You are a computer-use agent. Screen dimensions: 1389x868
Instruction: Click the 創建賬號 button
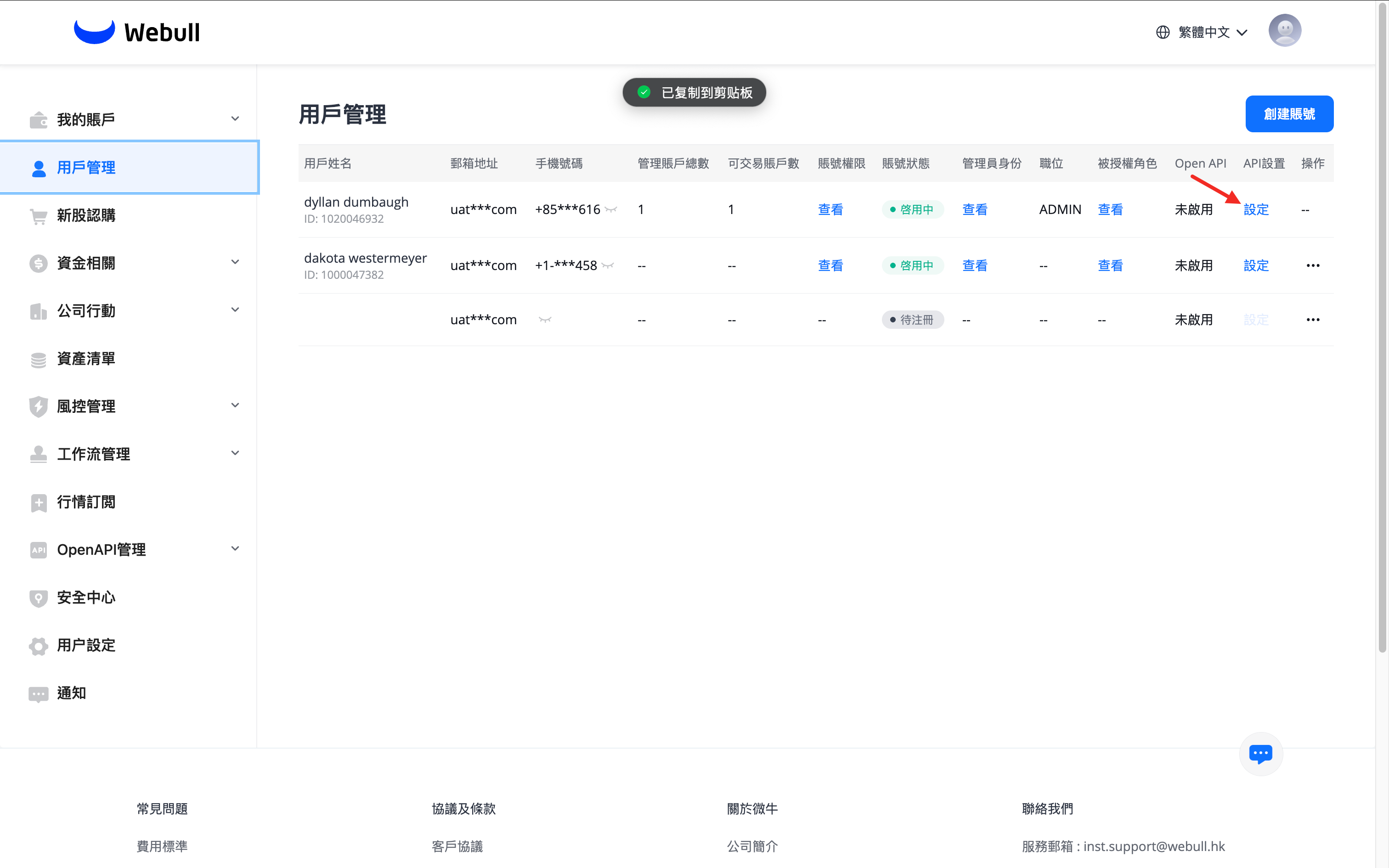click(1289, 114)
